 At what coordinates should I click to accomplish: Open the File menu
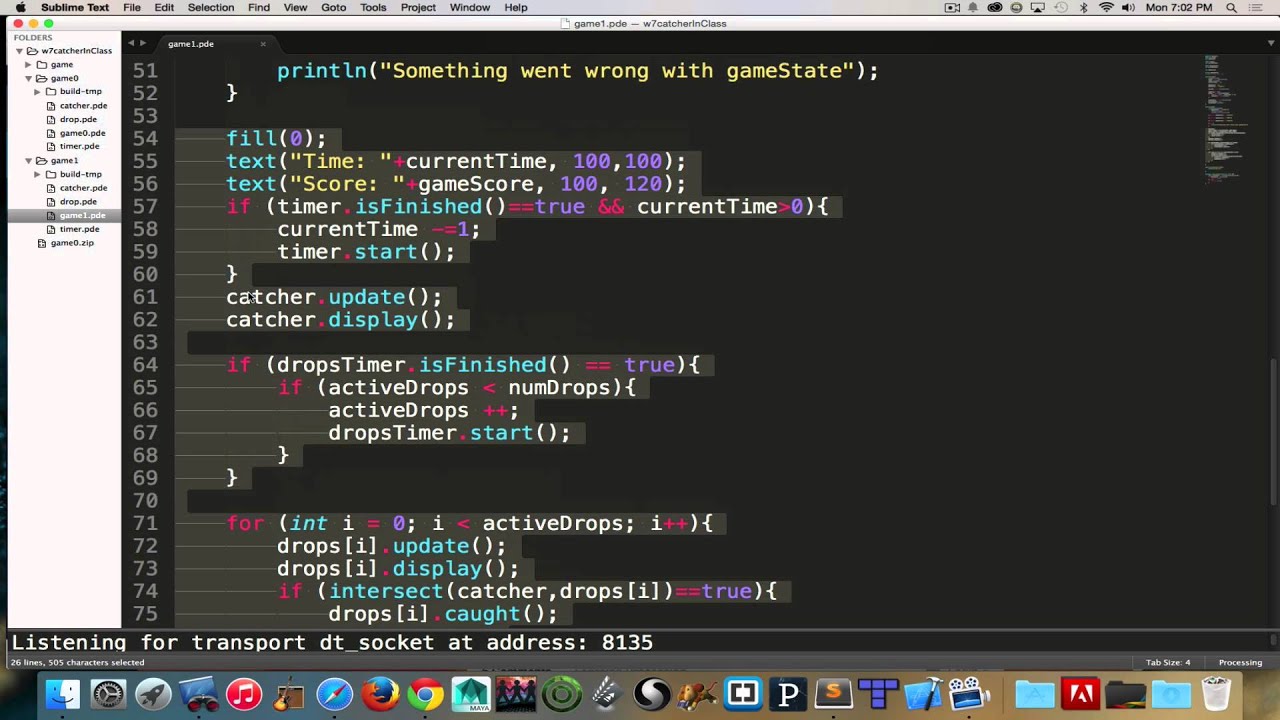point(132,8)
